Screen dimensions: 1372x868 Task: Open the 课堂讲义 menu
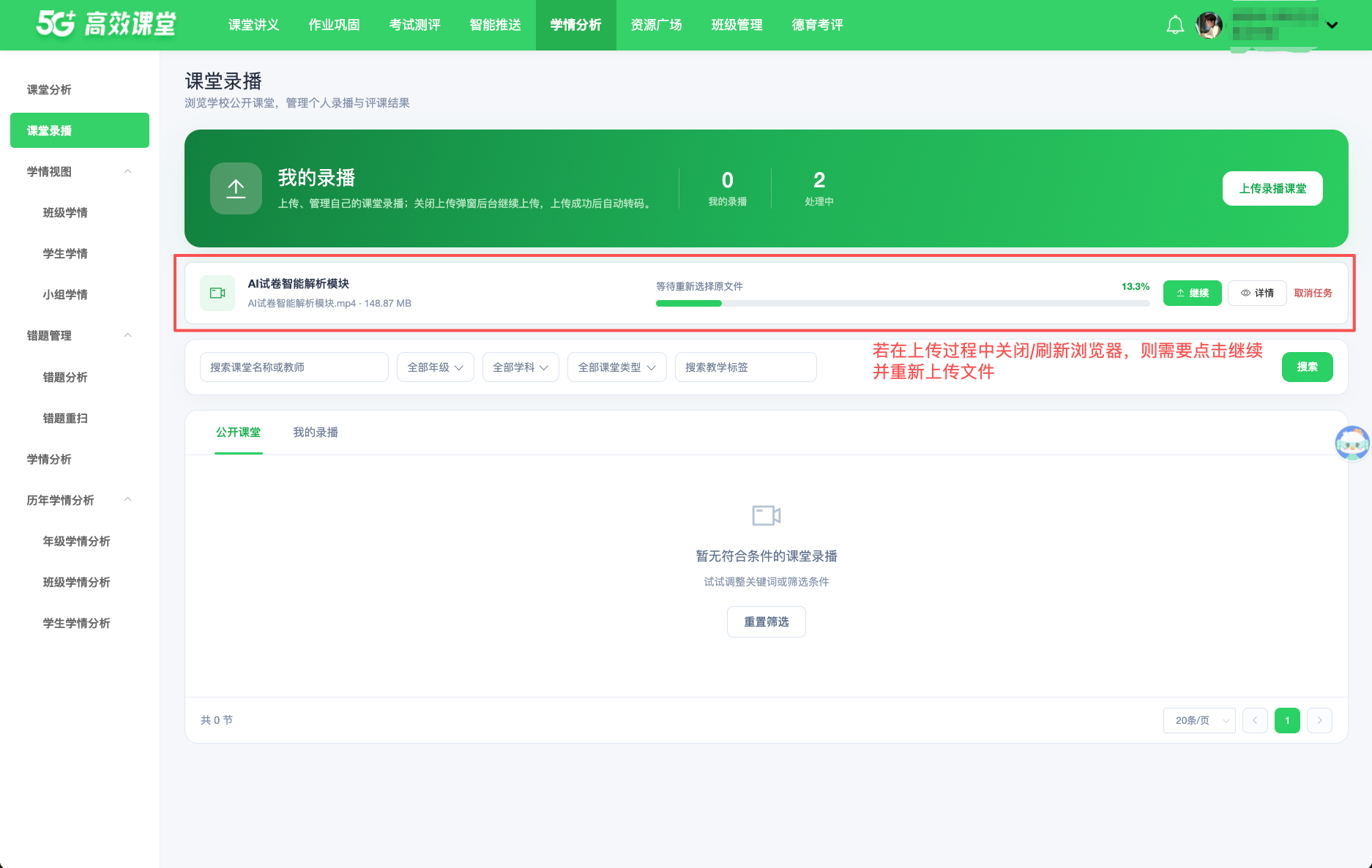(254, 25)
